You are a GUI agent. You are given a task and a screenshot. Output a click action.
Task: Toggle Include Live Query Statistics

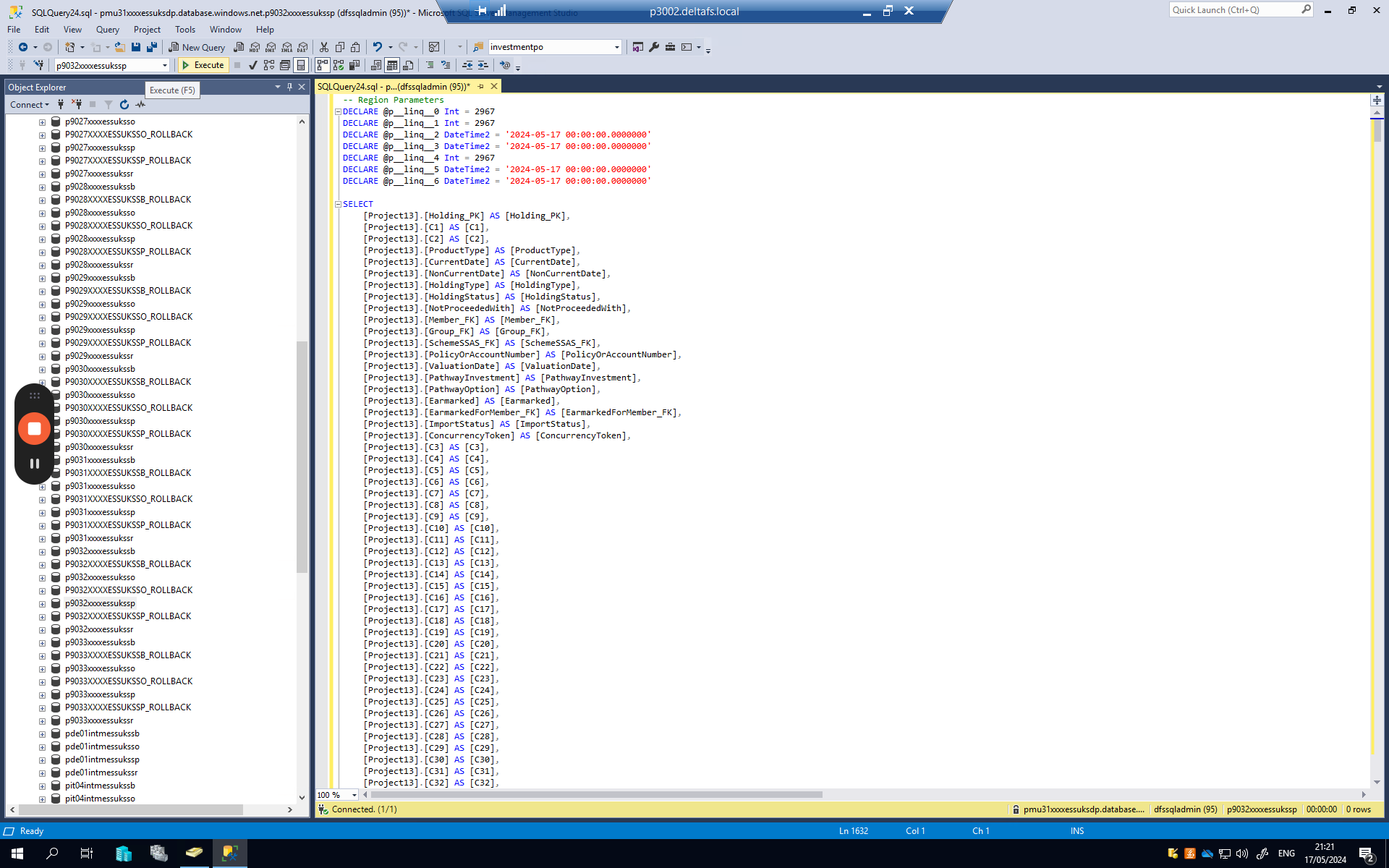click(339, 65)
